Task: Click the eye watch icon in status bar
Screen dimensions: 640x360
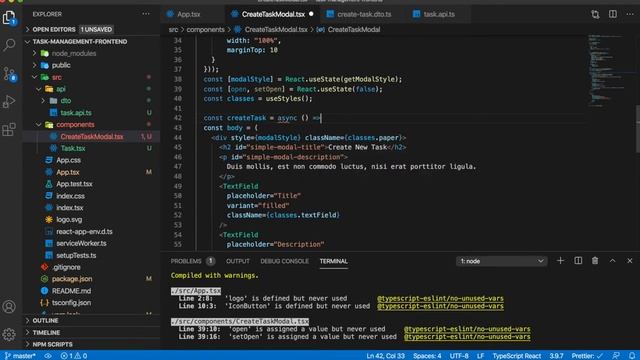Action: [x=48, y=356]
